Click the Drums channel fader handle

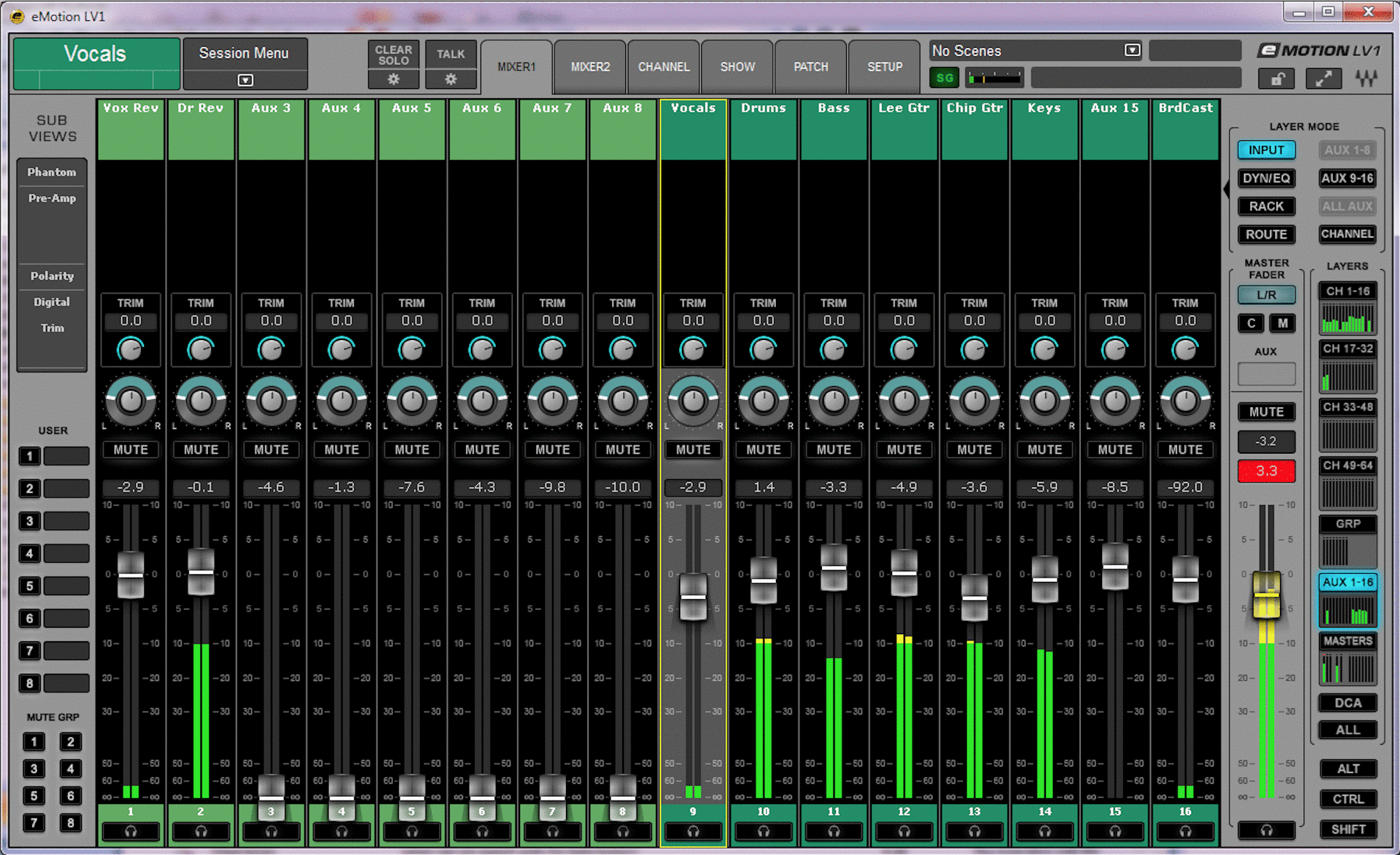[763, 581]
